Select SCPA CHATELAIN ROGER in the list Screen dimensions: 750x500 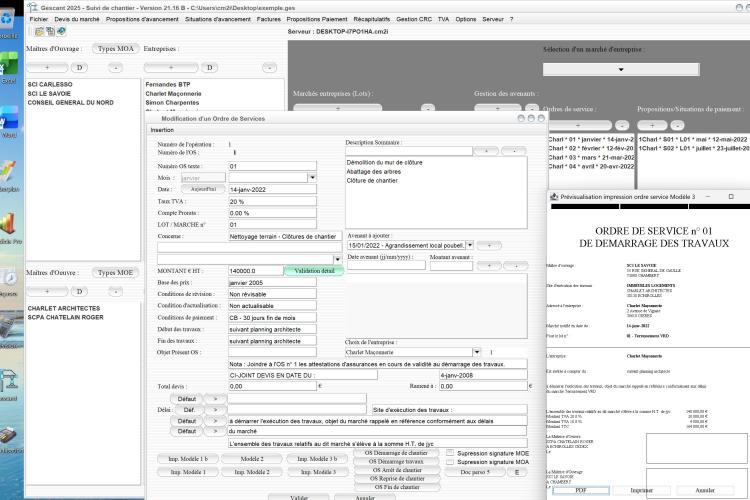coord(66,317)
